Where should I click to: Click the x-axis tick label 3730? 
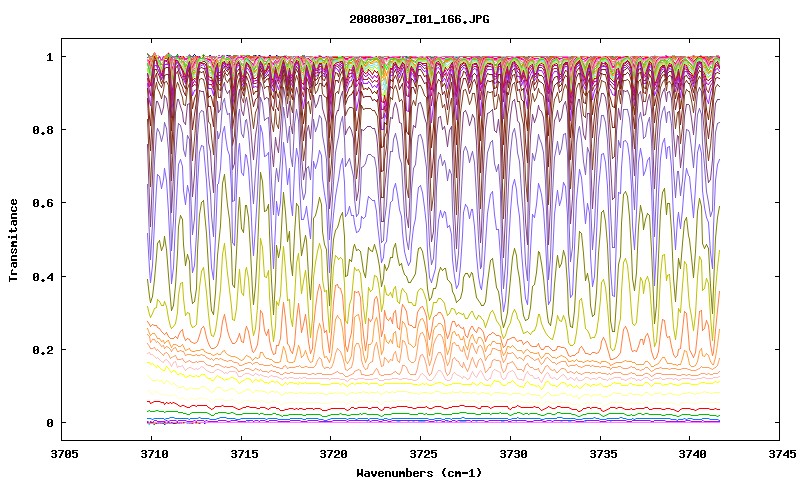(x=511, y=454)
